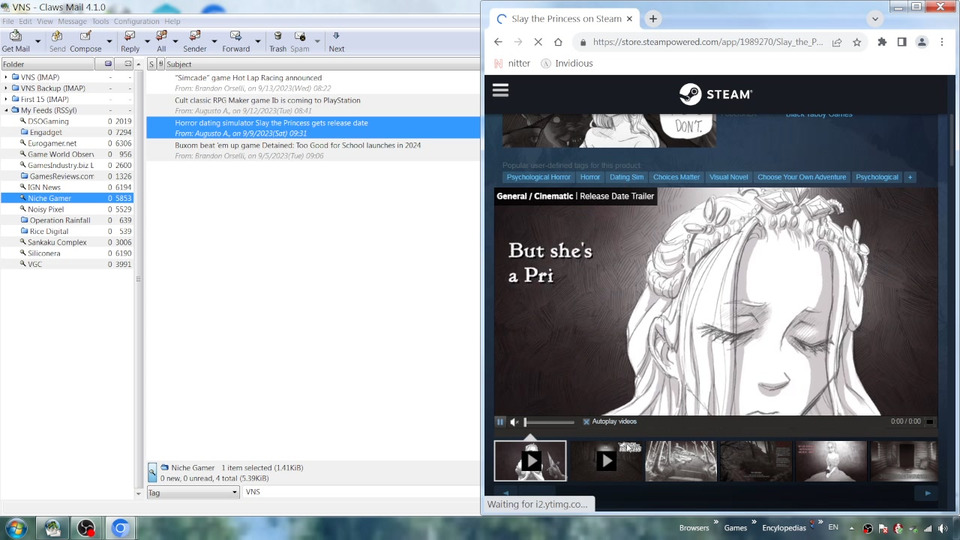Screen dimensions: 960x540
Task: Click the Steam logo
Action: pyautogui.click(x=715, y=94)
